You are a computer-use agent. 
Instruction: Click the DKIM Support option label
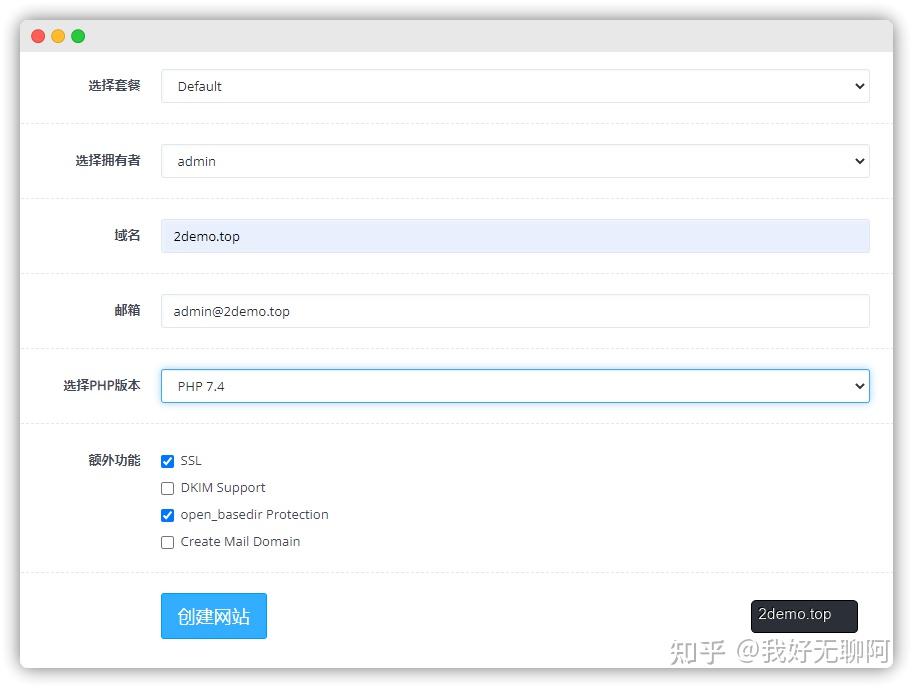[x=223, y=488]
